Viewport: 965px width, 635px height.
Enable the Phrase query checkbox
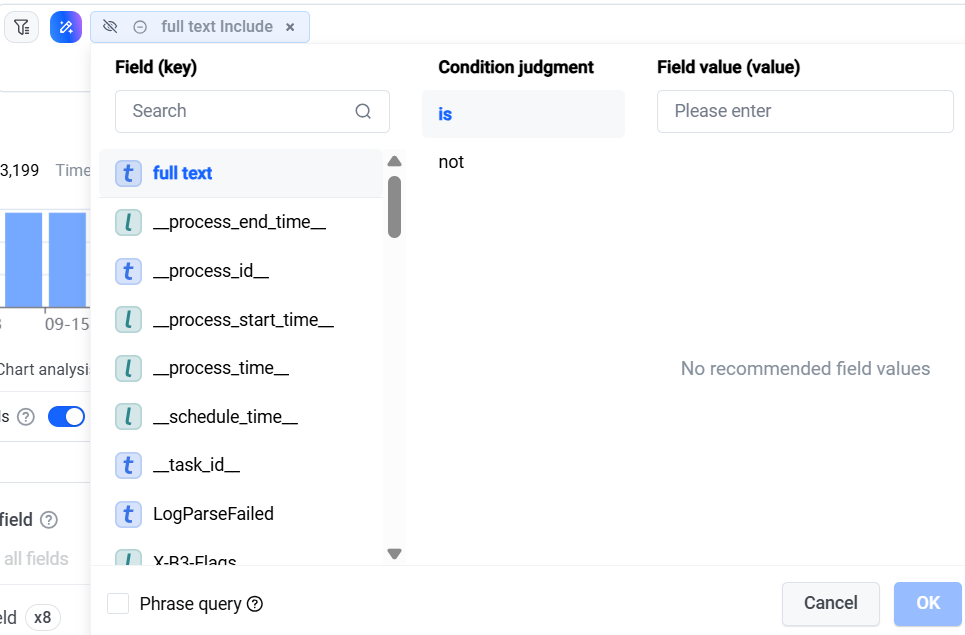click(x=118, y=604)
